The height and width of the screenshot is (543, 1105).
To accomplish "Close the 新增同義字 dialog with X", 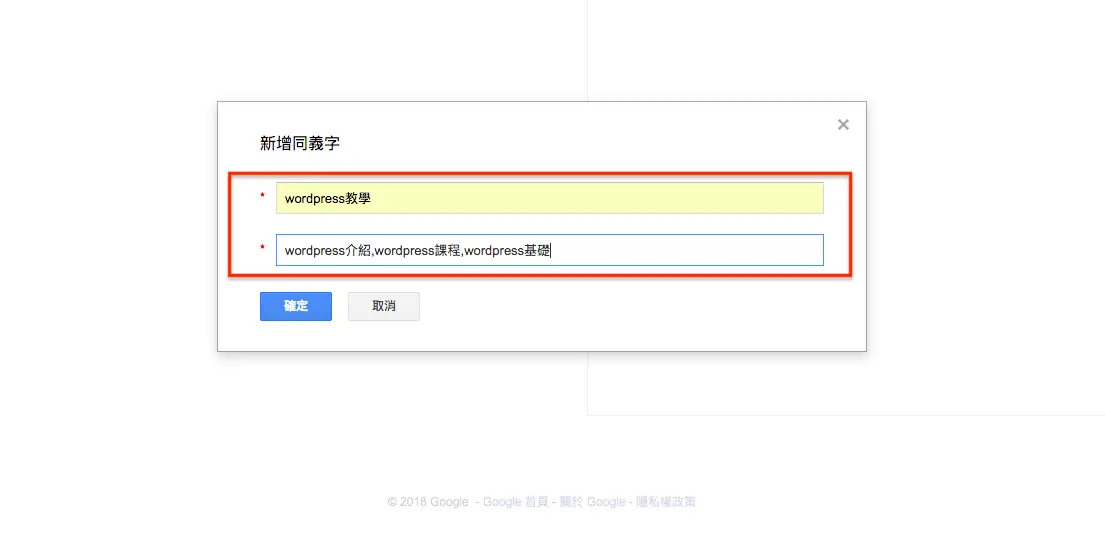I will [x=843, y=125].
